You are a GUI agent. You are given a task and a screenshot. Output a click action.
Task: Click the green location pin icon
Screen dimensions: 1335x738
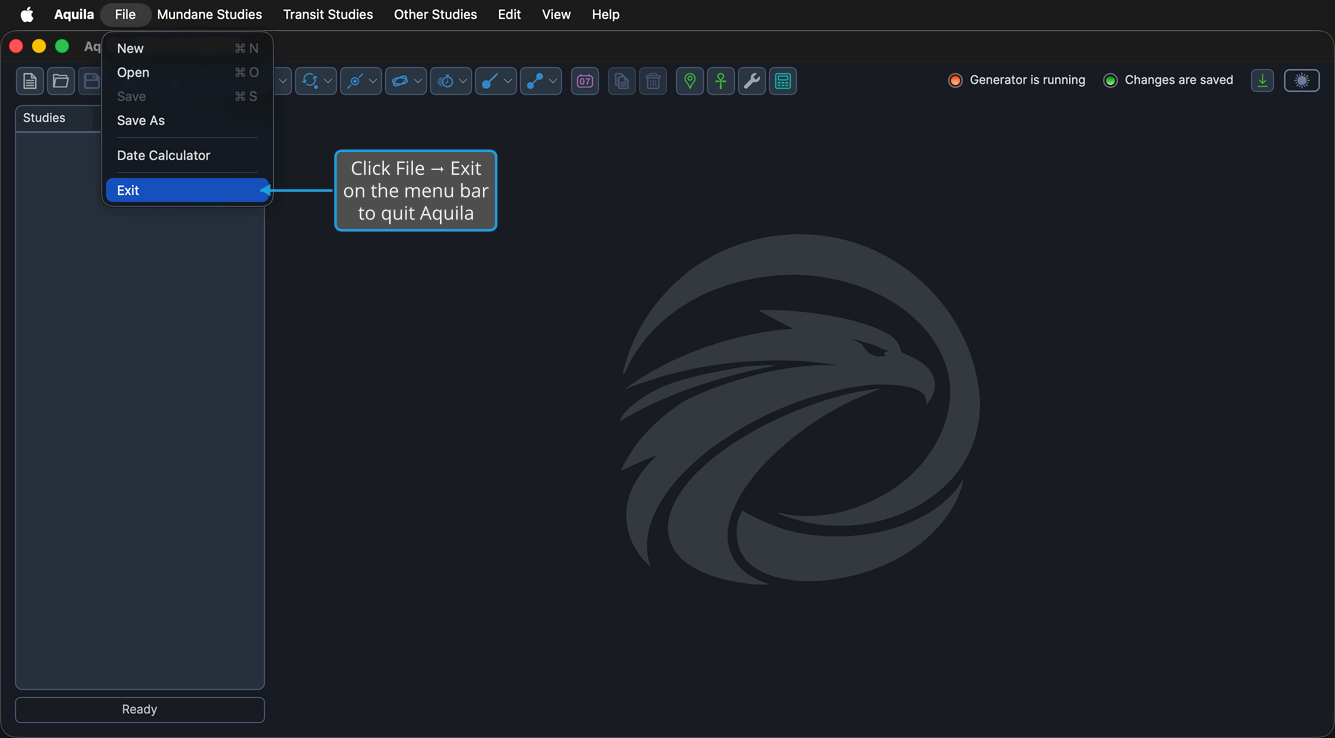pyautogui.click(x=690, y=81)
